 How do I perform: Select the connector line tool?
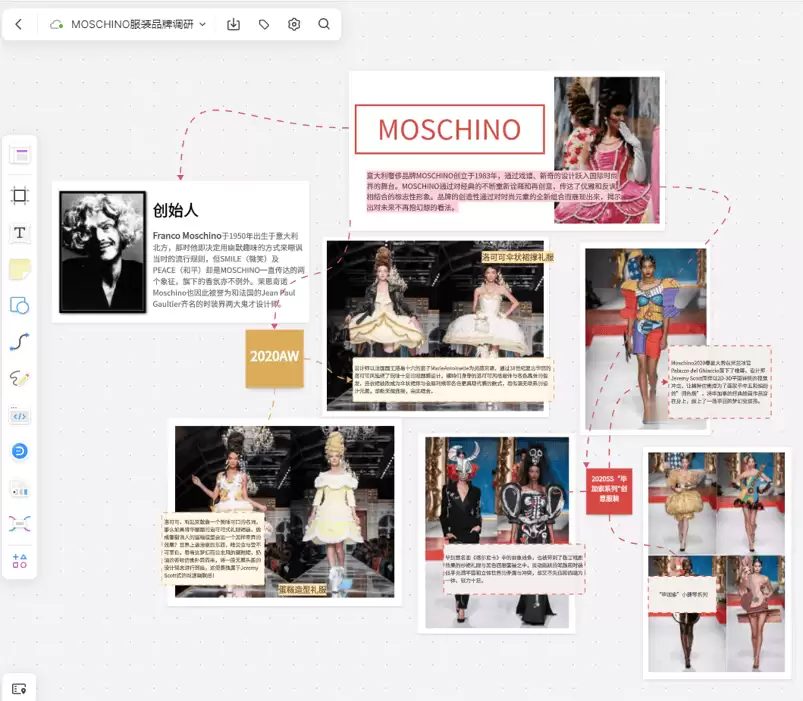(x=20, y=342)
